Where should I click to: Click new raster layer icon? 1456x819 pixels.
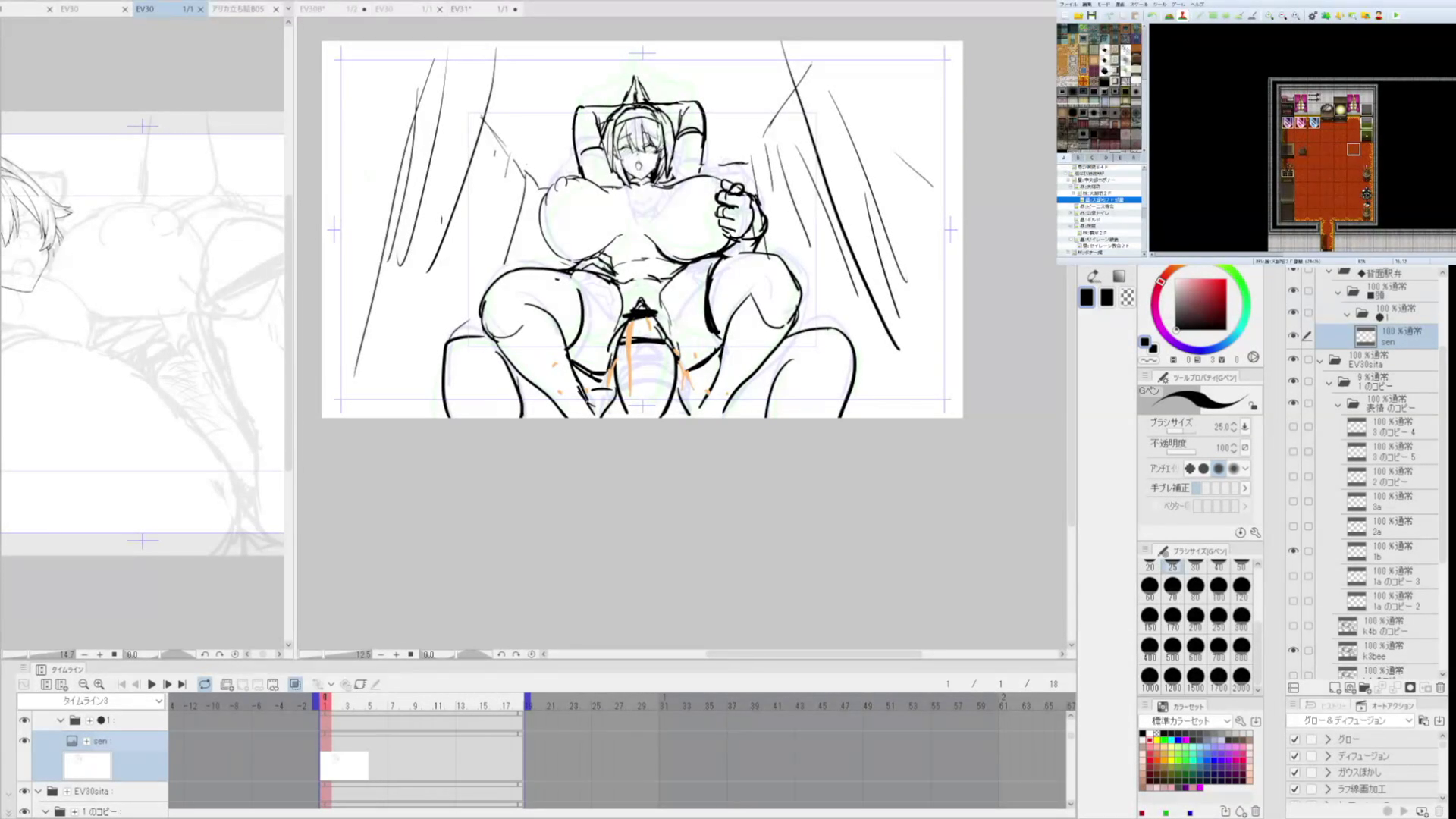pos(1335,688)
